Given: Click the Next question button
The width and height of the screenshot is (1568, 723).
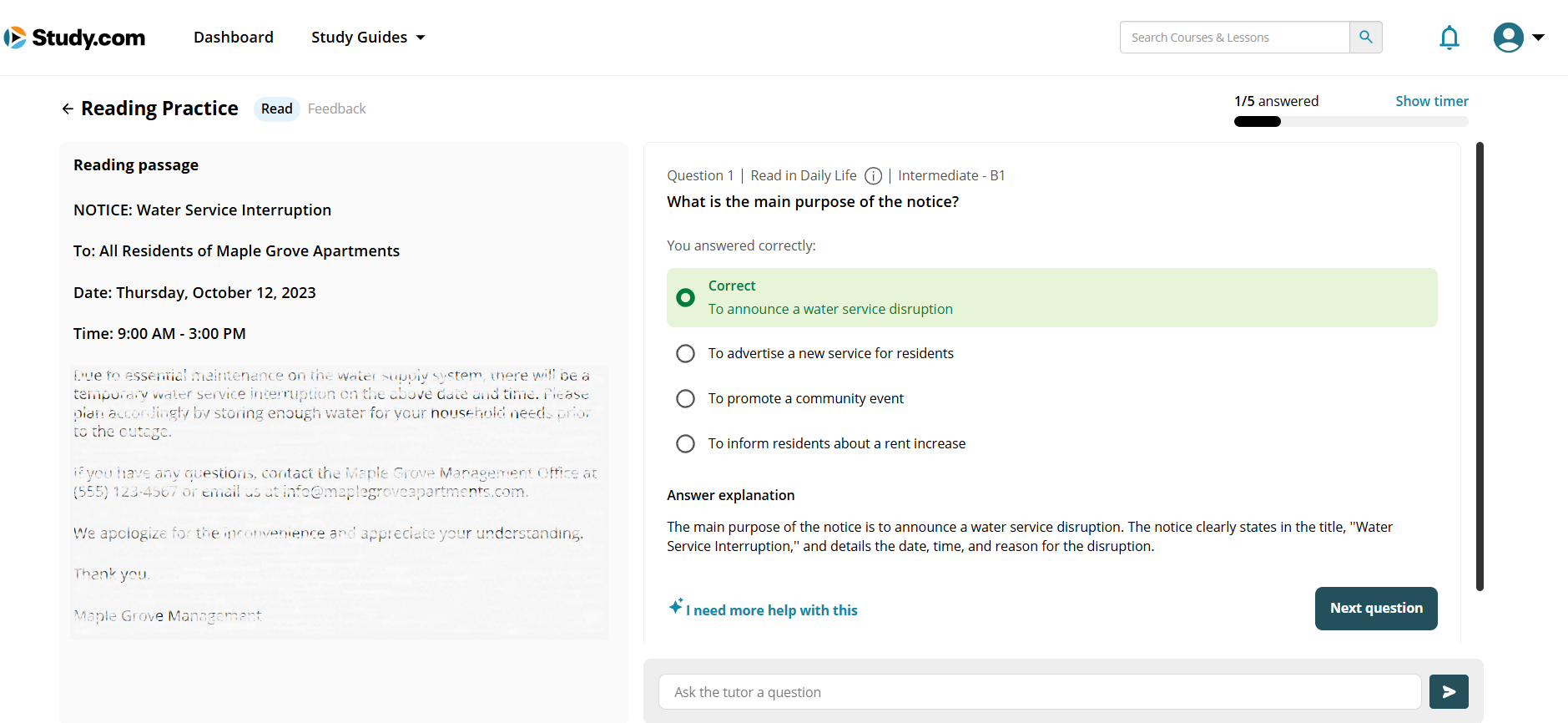Looking at the screenshot, I should tap(1375, 608).
